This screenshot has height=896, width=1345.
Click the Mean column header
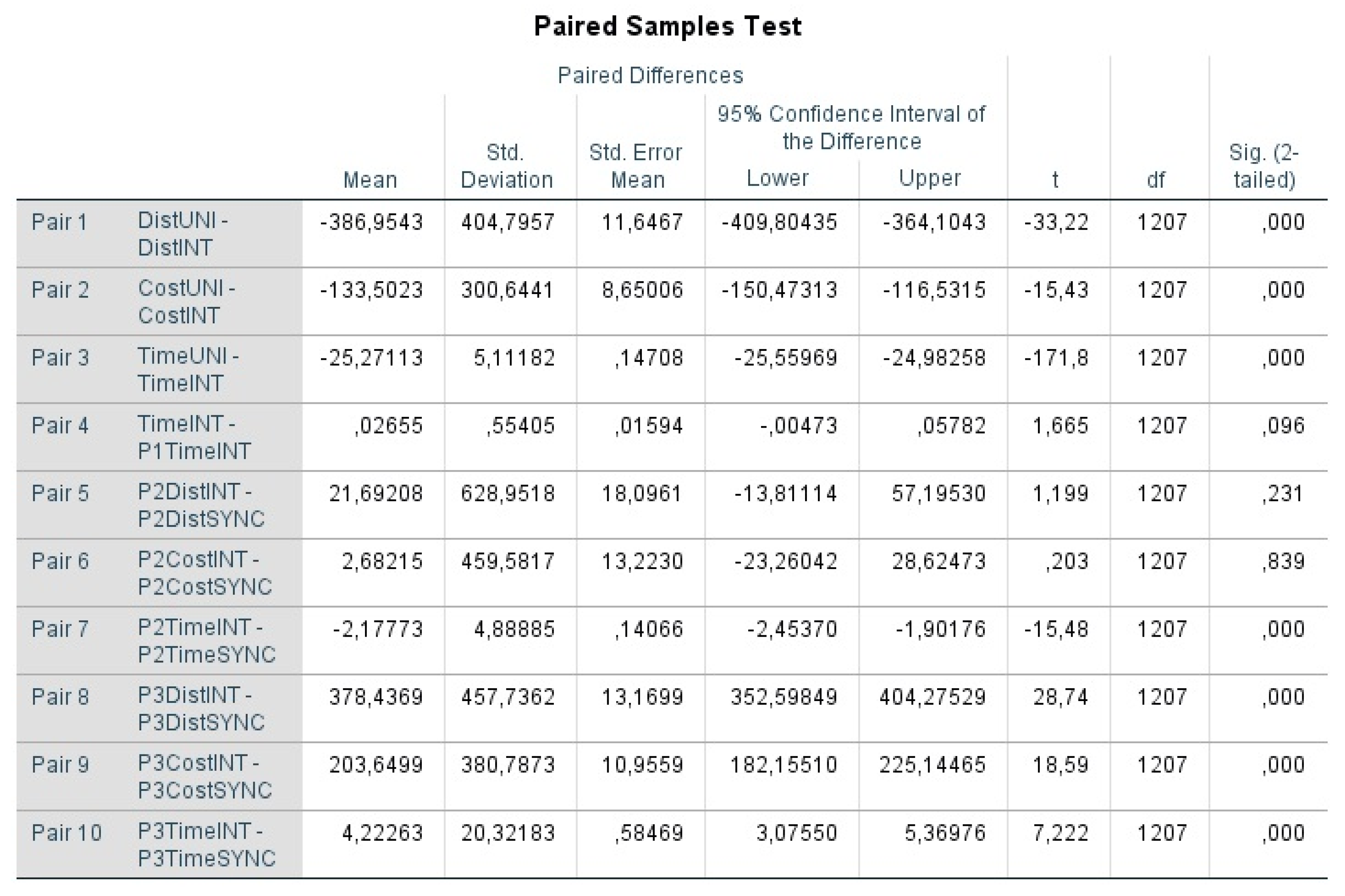click(x=370, y=180)
